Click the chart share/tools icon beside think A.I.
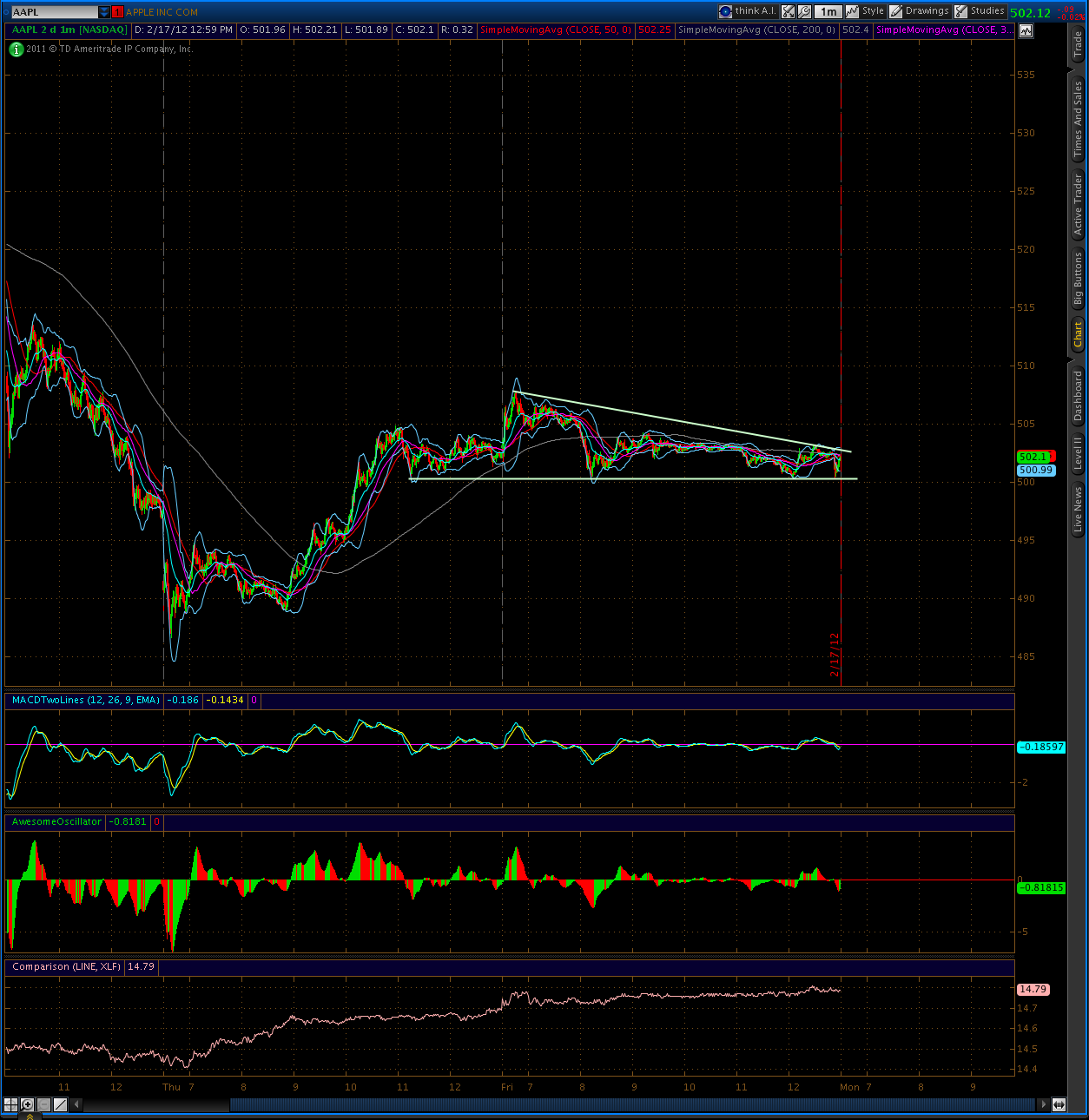 coord(789,11)
